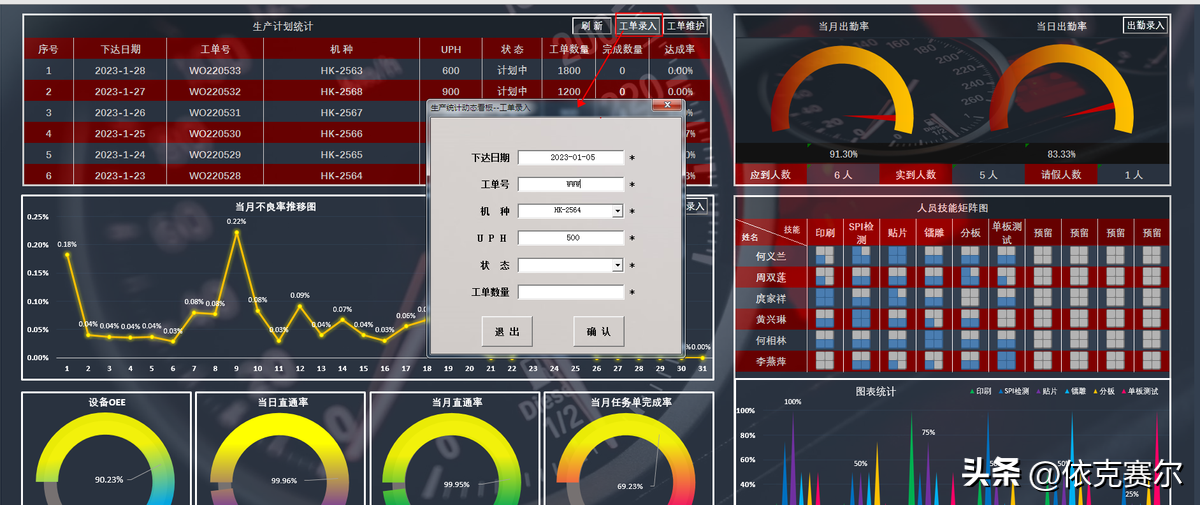Click the 镭雕 skill column header

tap(933, 232)
